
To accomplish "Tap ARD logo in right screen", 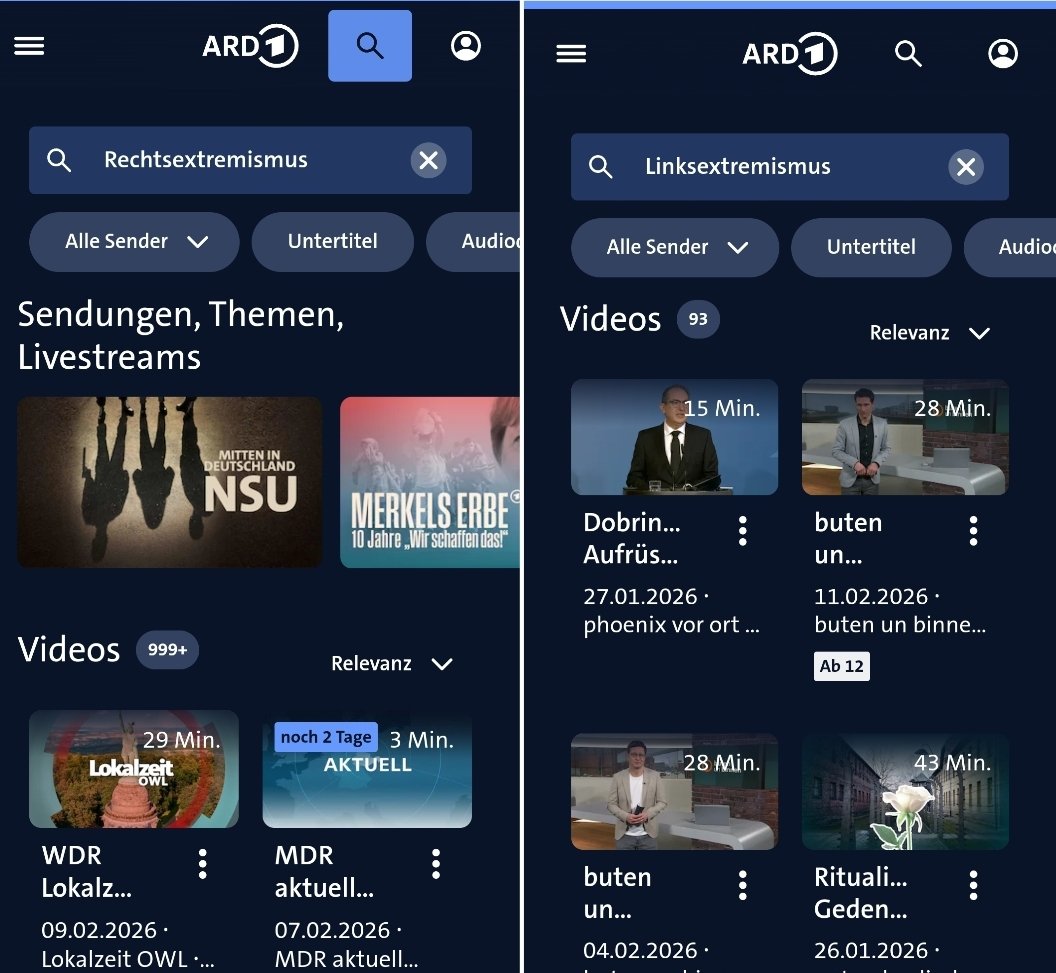I will 789,53.
